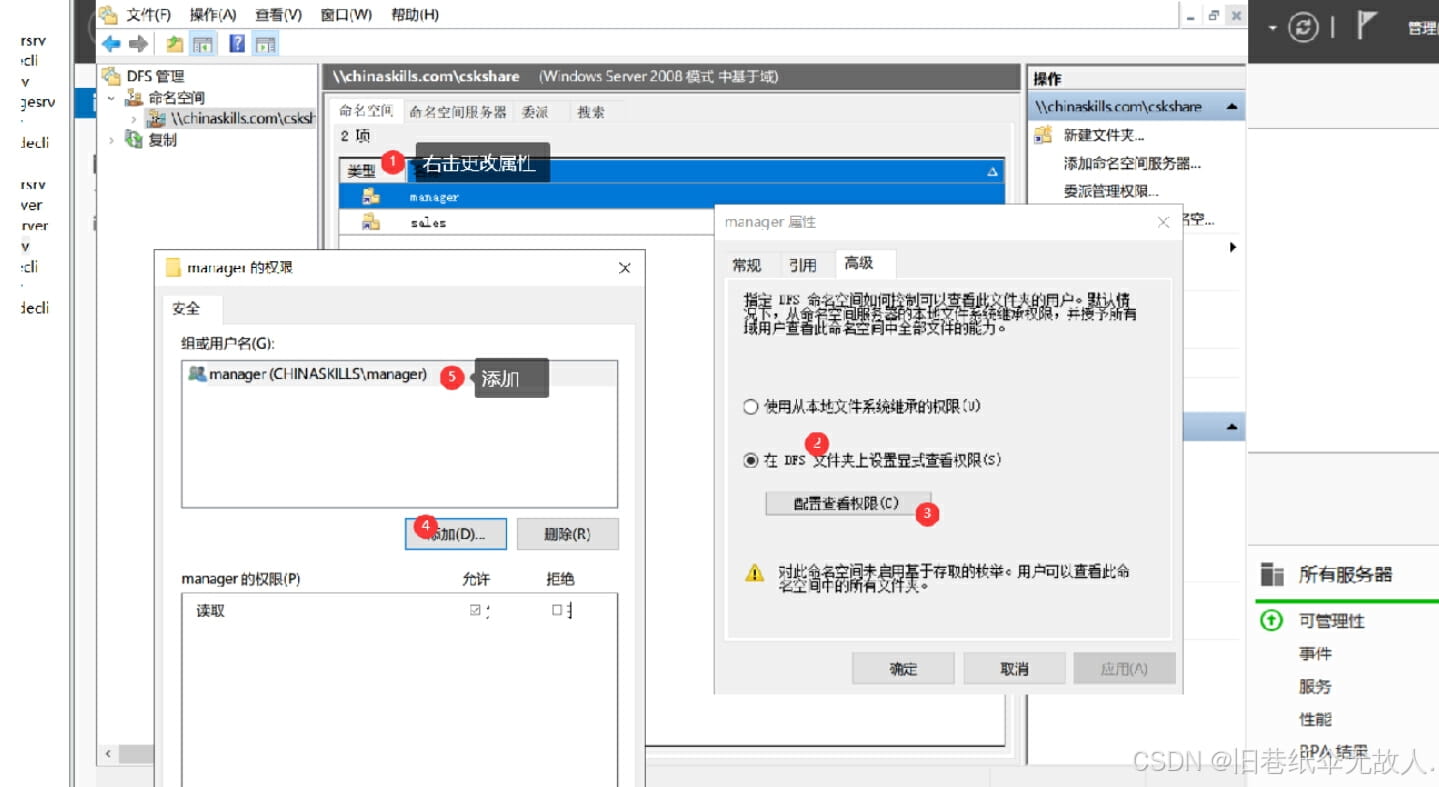1439x787 pixels.
Task: Click the 添加(D) button in permissions dialog
Action: pyautogui.click(x=456, y=534)
